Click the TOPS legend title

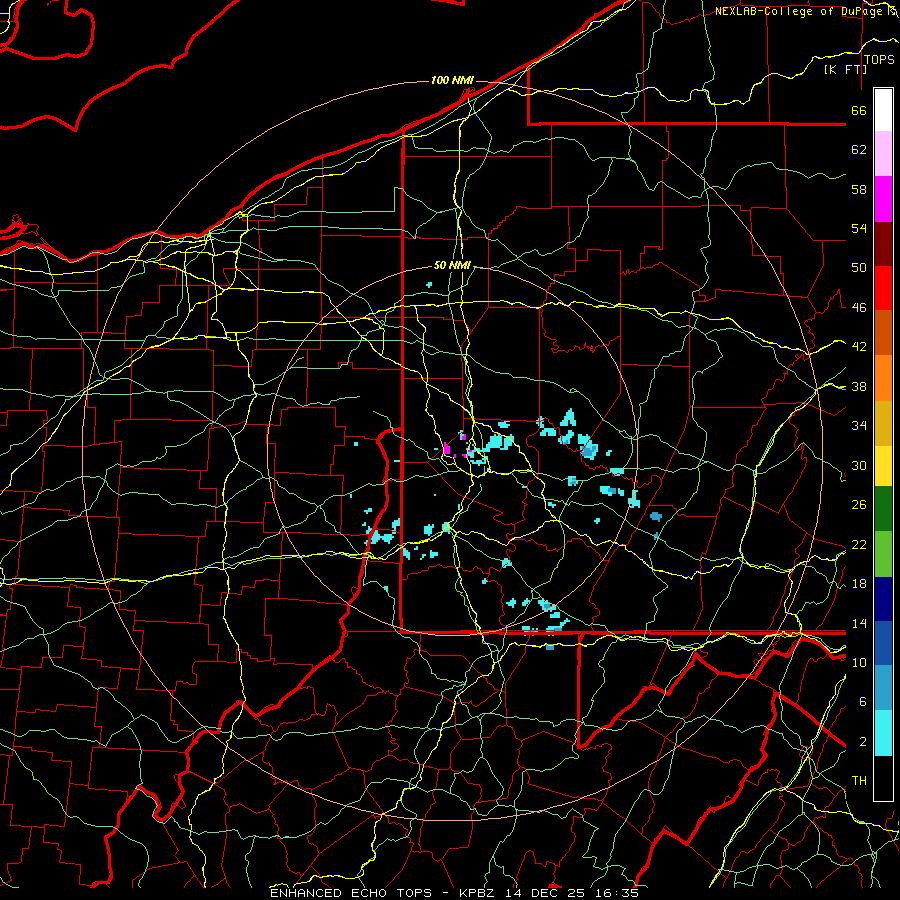point(879,59)
